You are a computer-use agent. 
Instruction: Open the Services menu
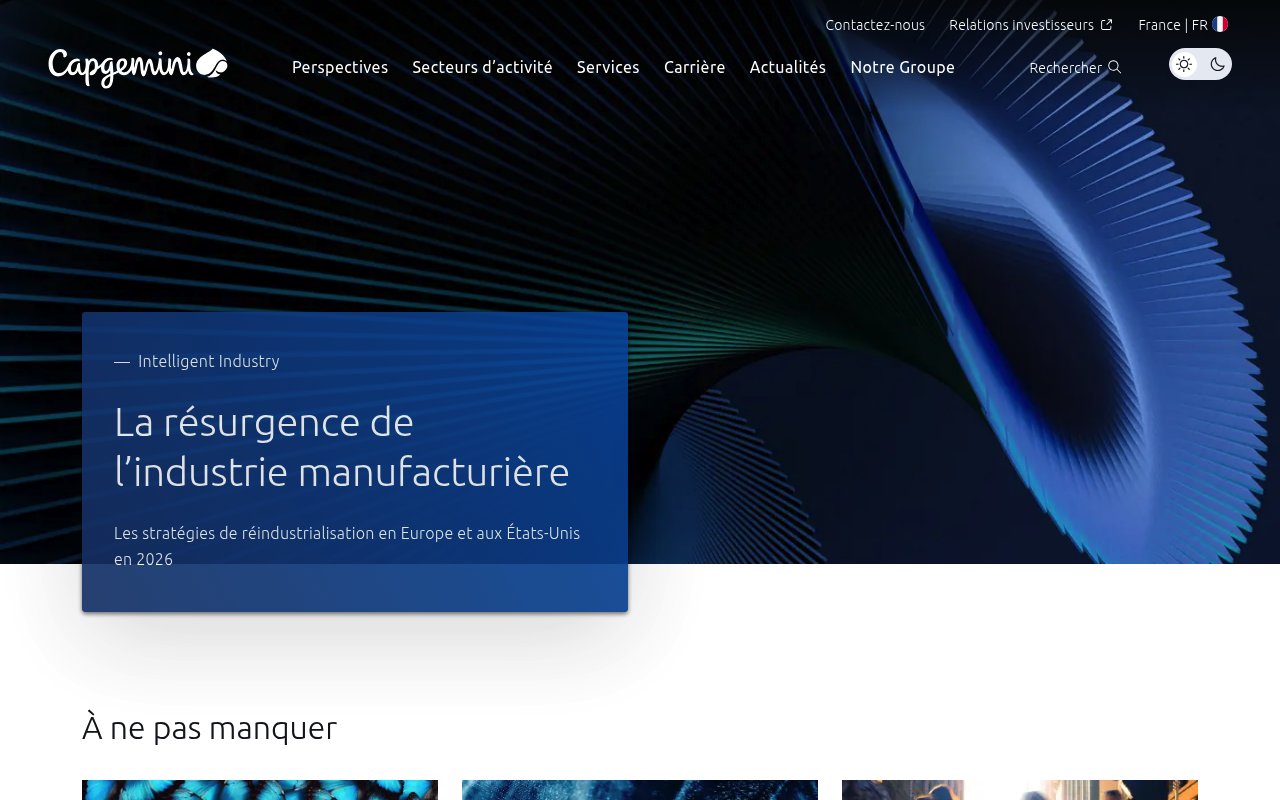(x=608, y=67)
